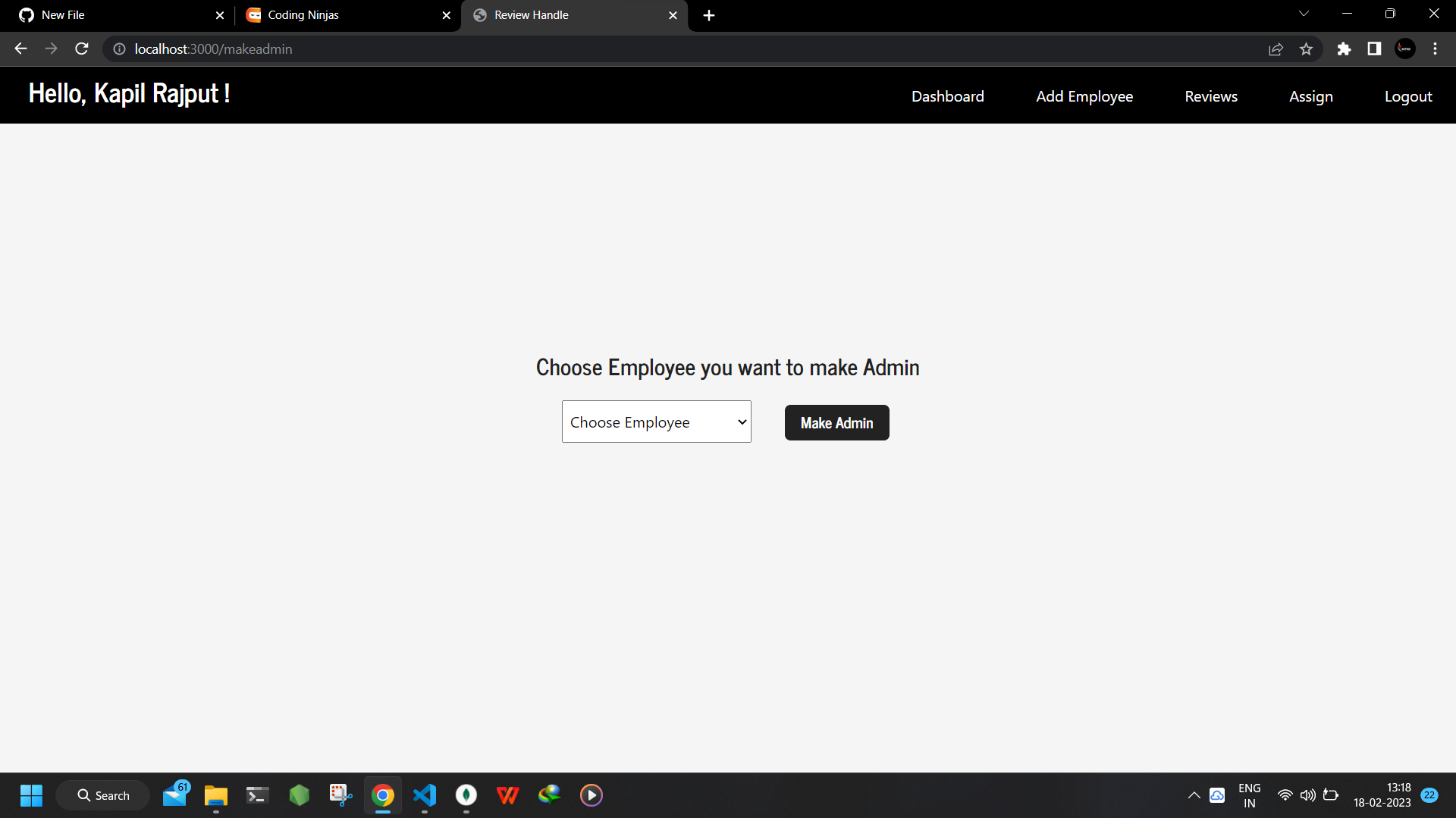Launch MongoDB Compass from the taskbar
Image resolution: width=1456 pixels, height=818 pixels.
pyautogui.click(x=466, y=794)
